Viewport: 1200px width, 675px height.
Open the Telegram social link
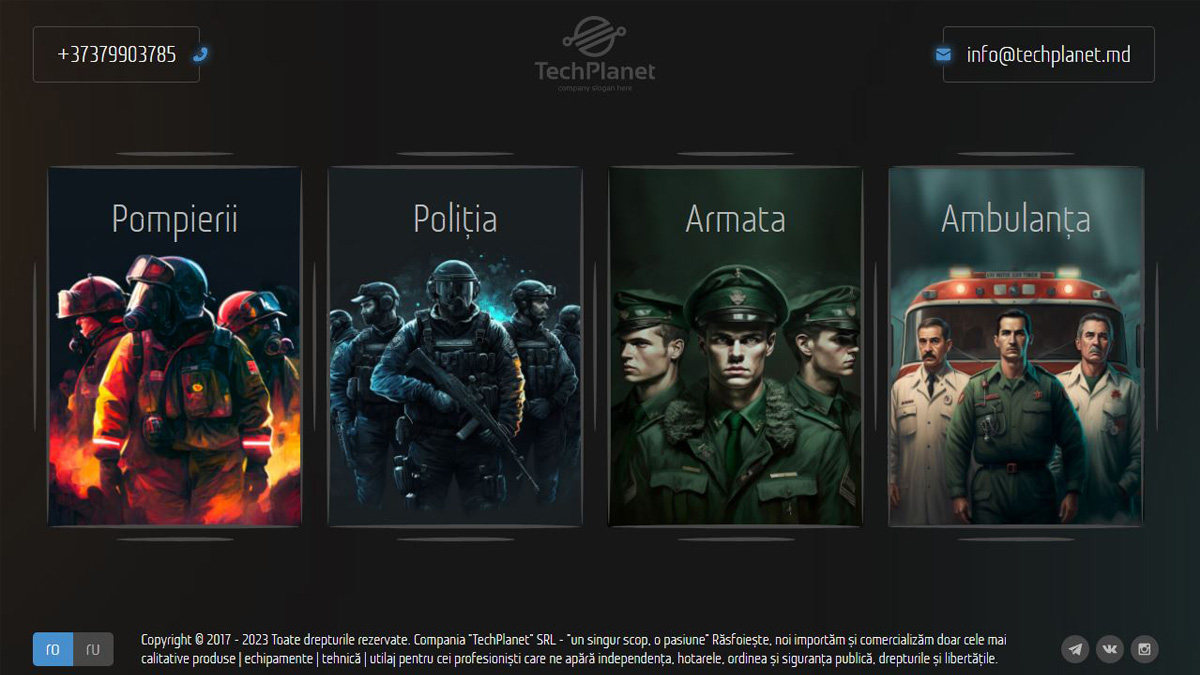pyautogui.click(x=1075, y=649)
